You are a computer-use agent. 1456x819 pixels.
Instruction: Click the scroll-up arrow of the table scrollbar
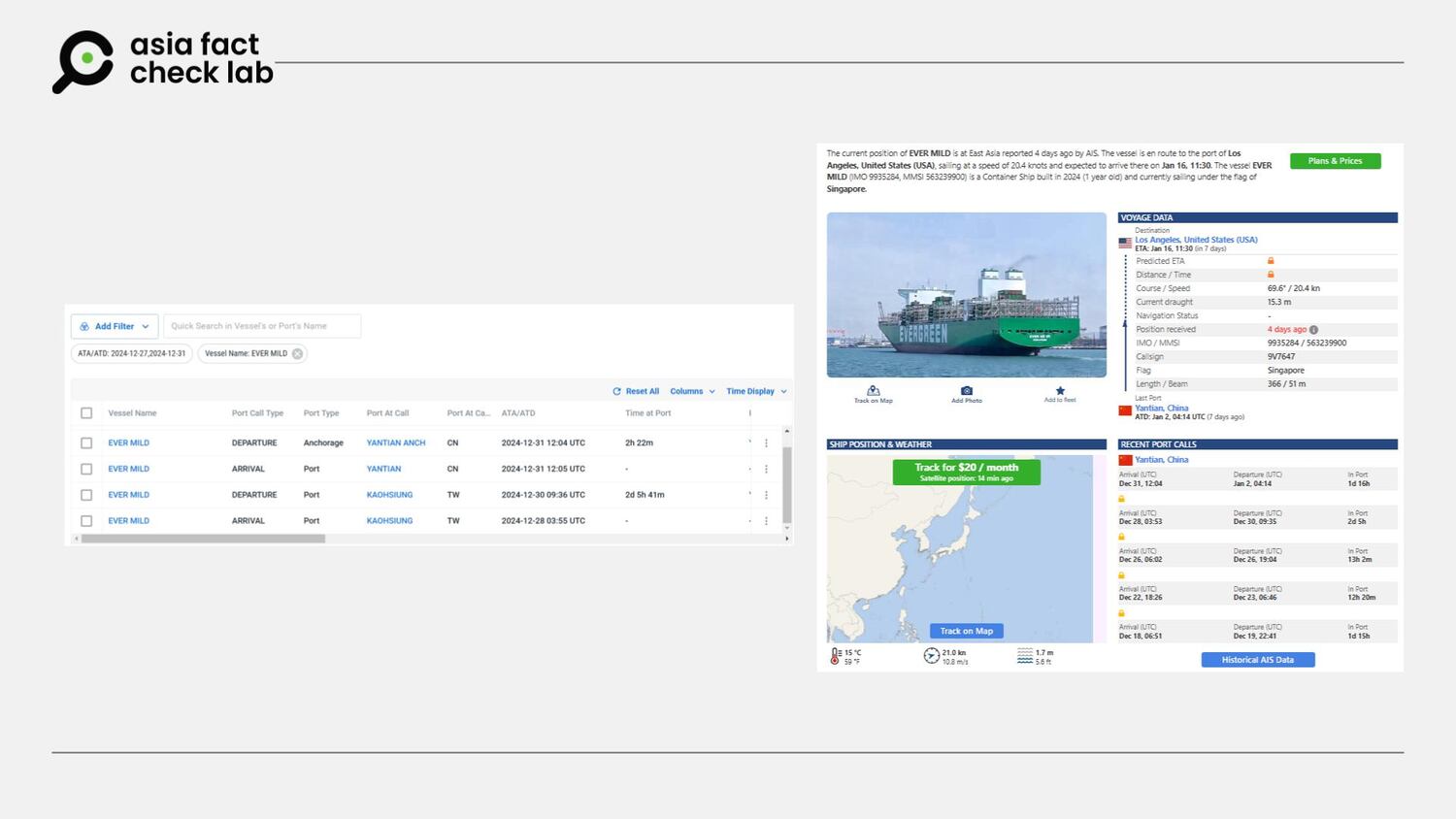click(786, 431)
